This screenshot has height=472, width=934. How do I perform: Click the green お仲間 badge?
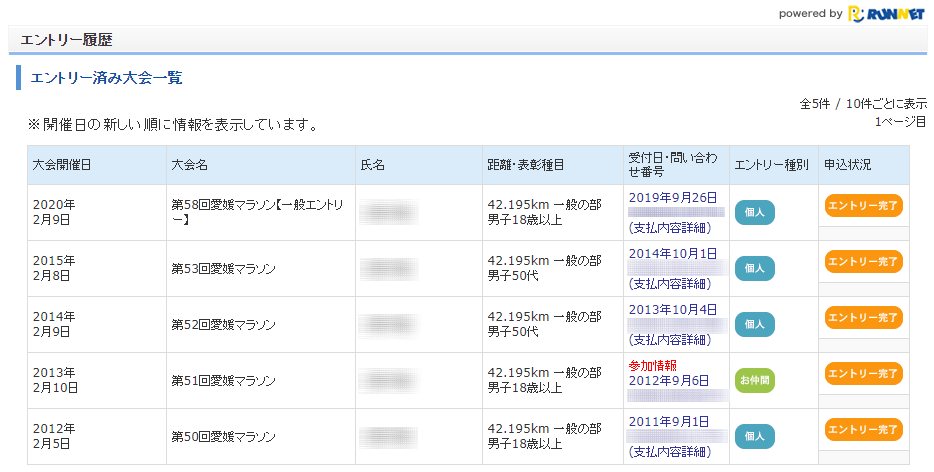point(755,380)
